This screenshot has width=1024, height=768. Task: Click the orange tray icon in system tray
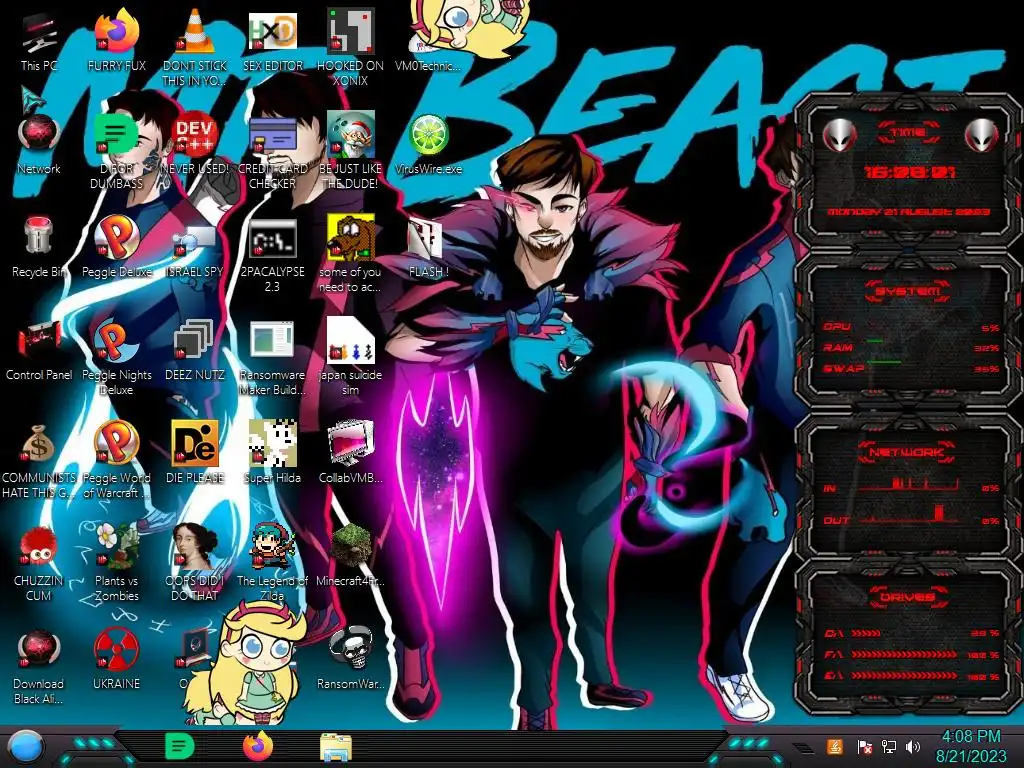835,746
